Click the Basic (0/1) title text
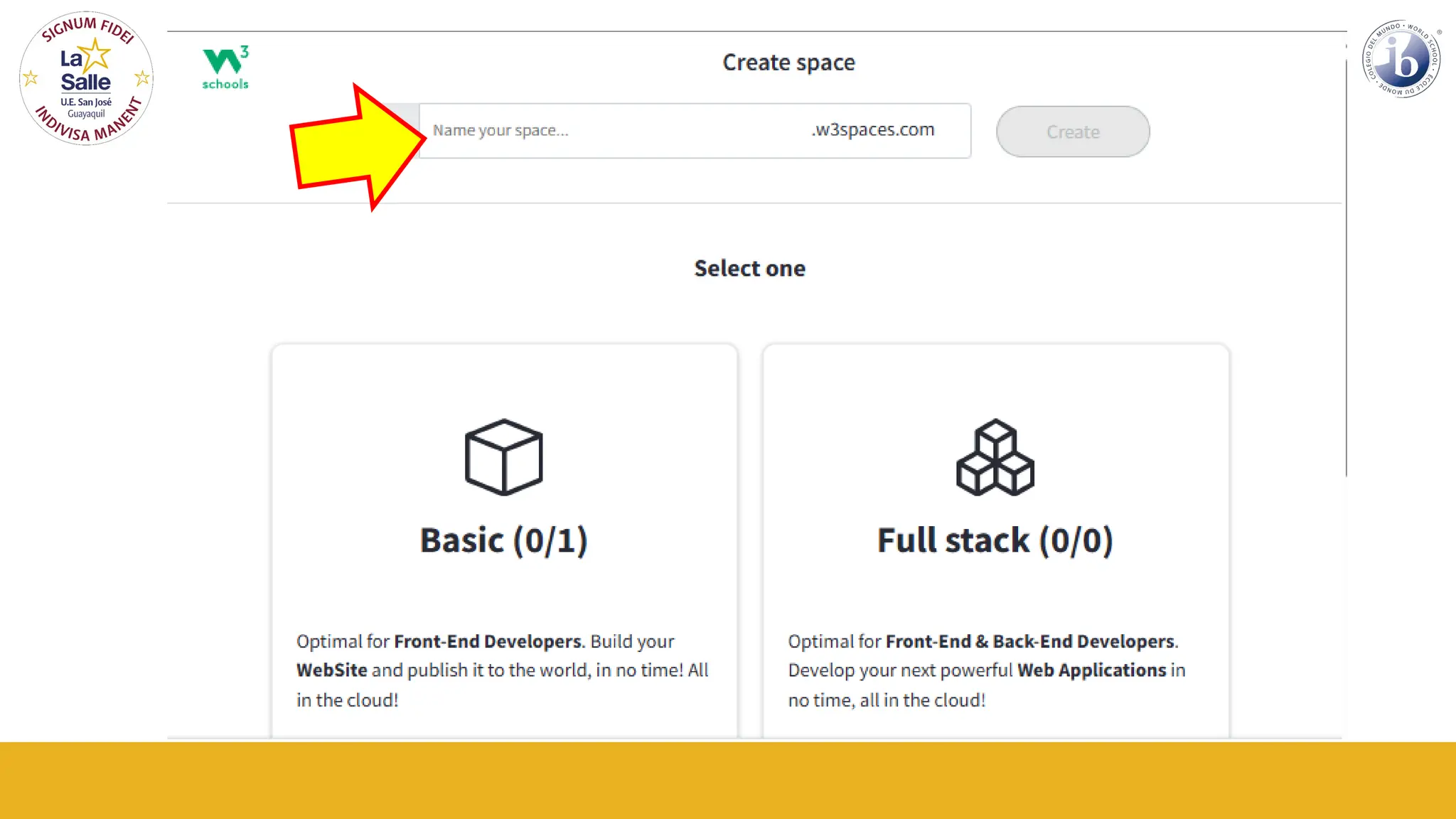Screen dimensions: 1456x819 pos(503,540)
